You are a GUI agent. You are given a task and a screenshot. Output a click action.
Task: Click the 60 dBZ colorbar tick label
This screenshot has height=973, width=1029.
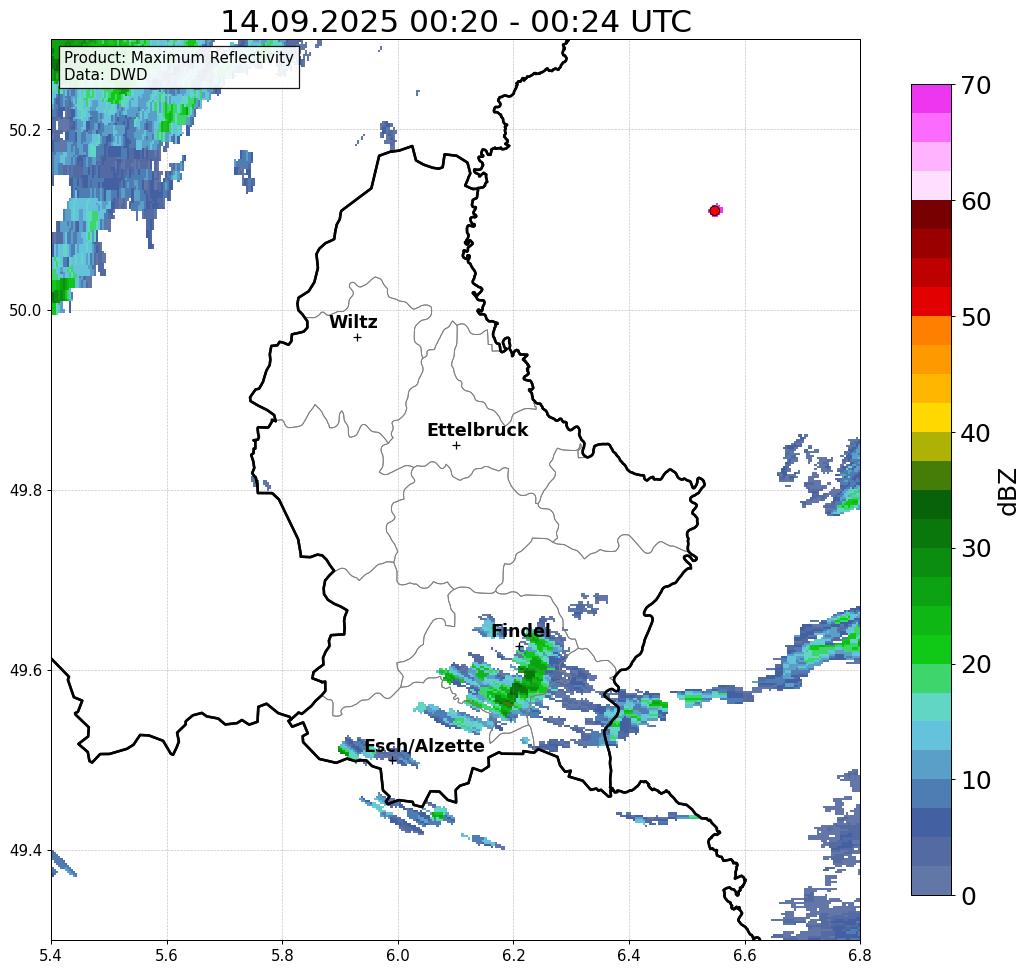pyautogui.click(x=976, y=201)
